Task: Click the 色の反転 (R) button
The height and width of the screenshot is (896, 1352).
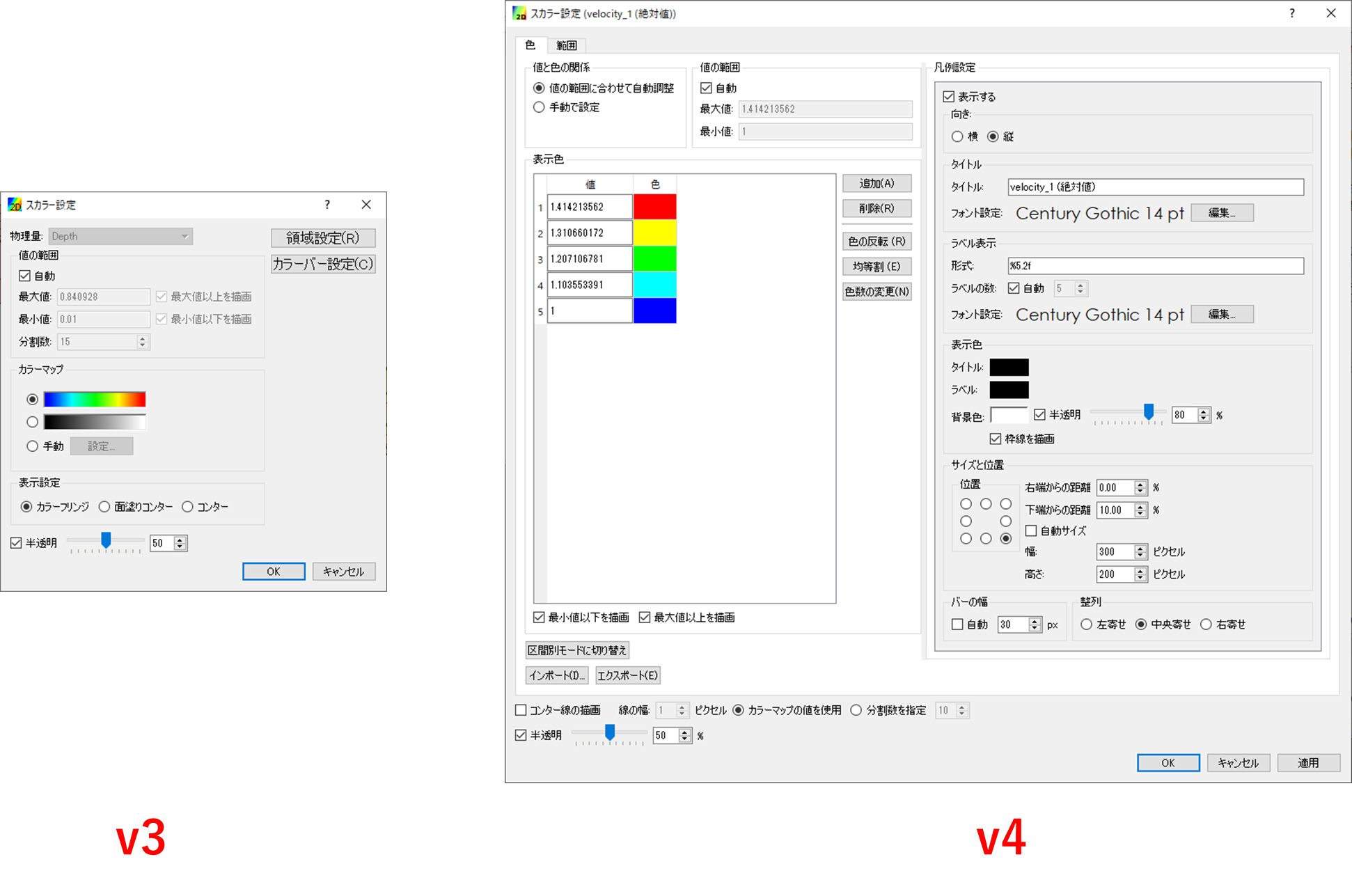Action: (877, 242)
